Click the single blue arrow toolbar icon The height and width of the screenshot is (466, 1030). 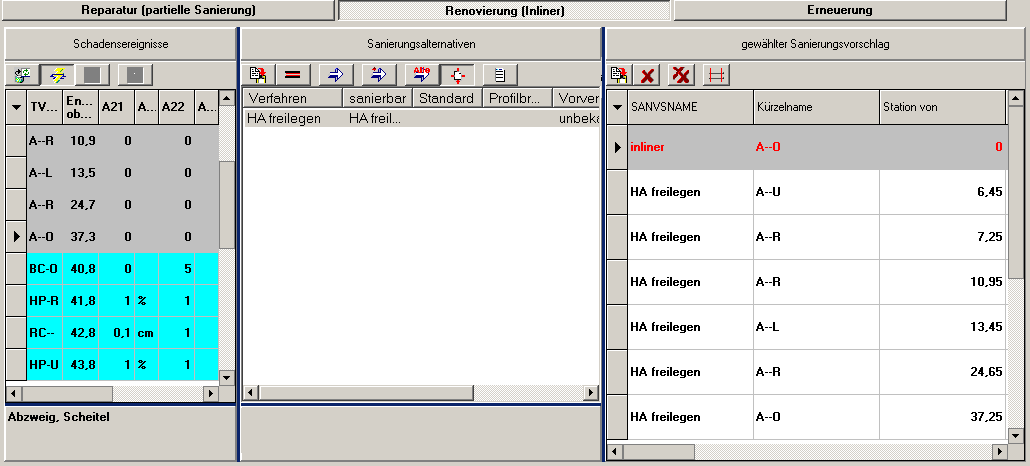pyautogui.click(x=335, y=74)
